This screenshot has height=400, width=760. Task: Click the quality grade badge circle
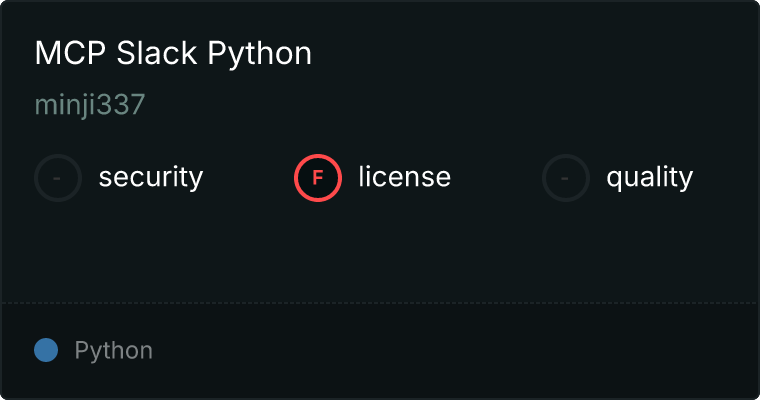(x=566, y=178)
